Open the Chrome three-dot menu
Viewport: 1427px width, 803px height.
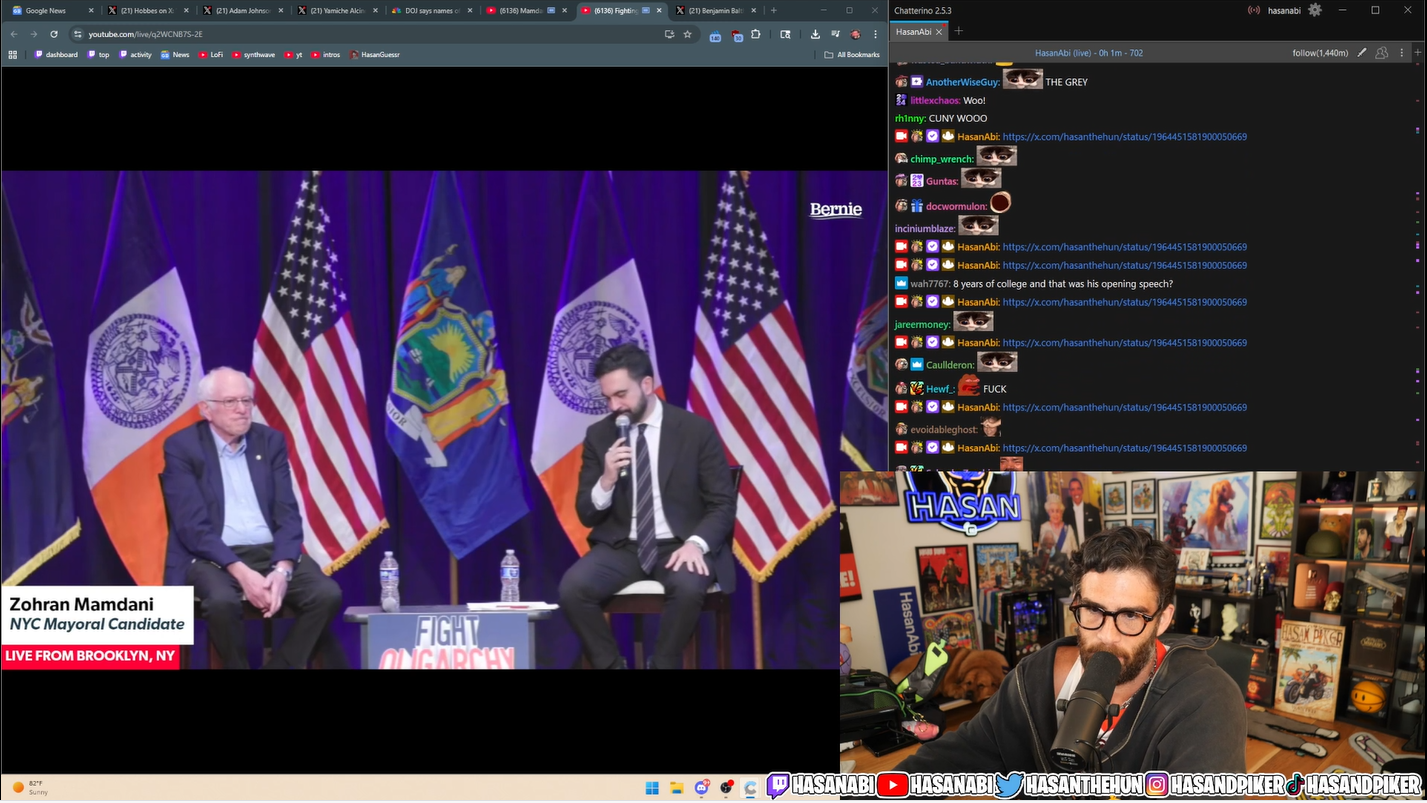tap(875, 34)
